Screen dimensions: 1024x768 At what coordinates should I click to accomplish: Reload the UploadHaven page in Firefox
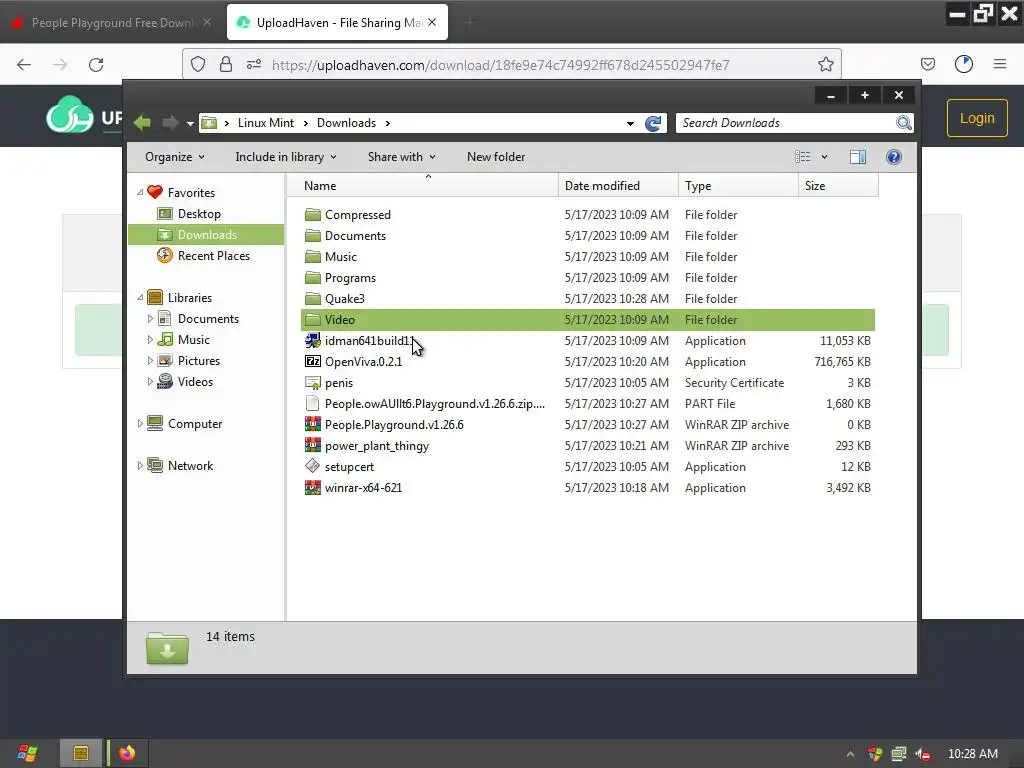coord(96,64)
